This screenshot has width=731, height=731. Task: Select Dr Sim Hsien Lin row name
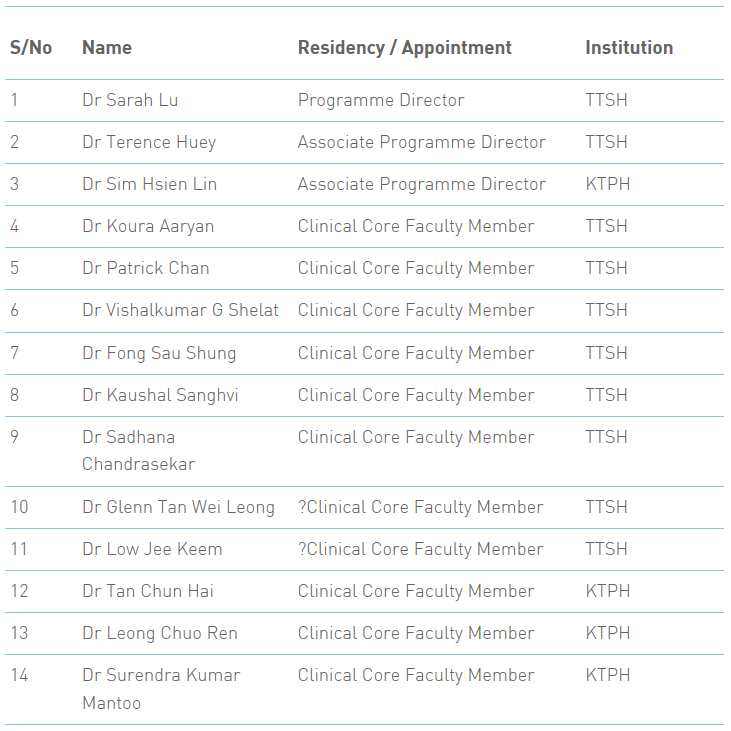click(150, 184)
